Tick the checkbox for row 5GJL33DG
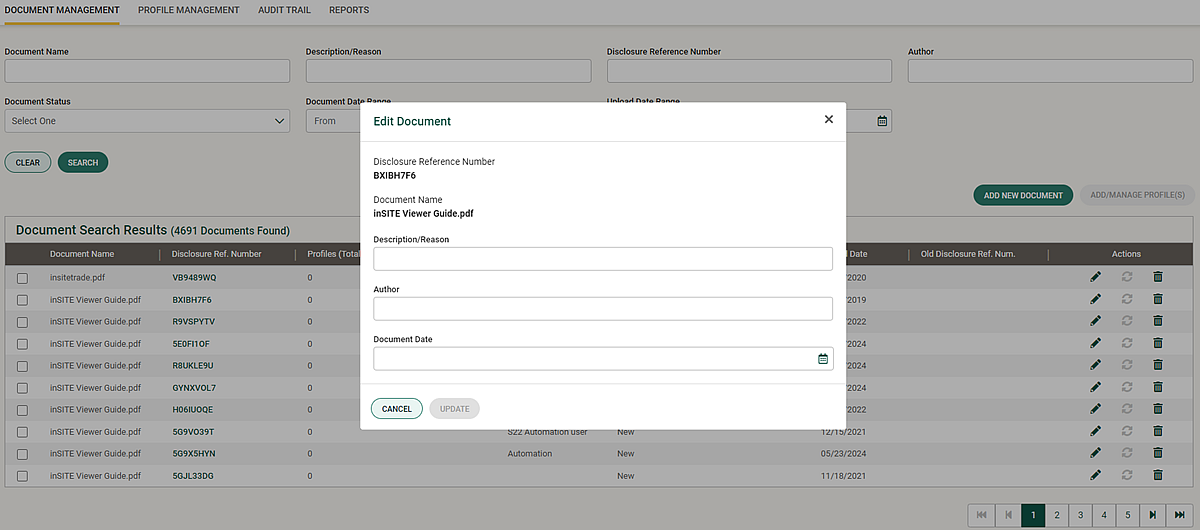The height and width of the screenshot is (530, 1200). click(x=22, y=475)
